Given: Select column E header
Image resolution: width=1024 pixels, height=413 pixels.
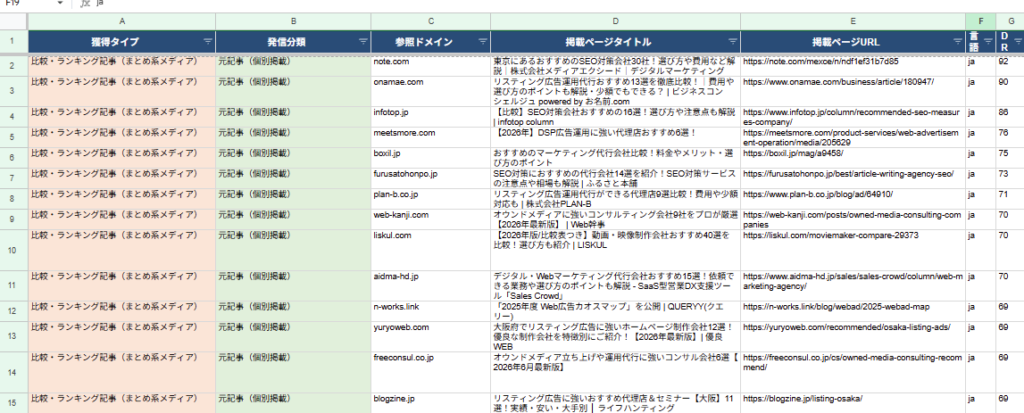Looking at the screenshot, I should coord(853,22).
